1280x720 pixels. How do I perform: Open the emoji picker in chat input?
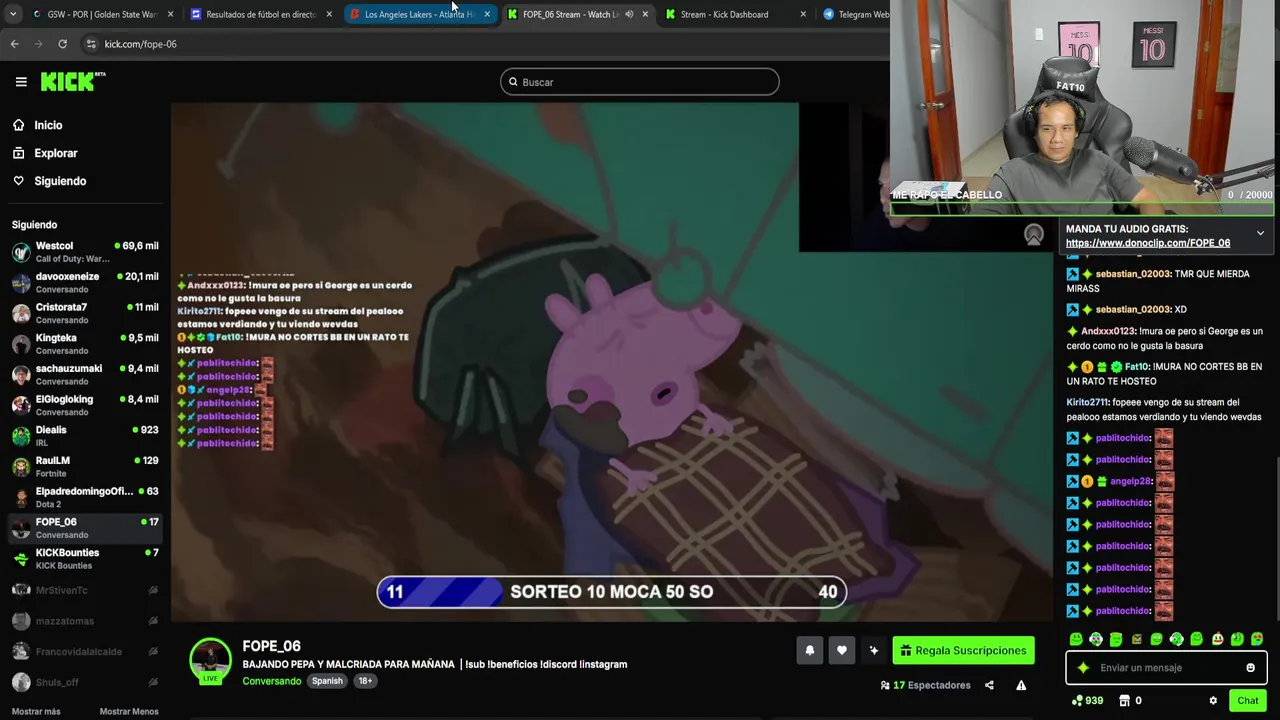(x=1250, y=668)
